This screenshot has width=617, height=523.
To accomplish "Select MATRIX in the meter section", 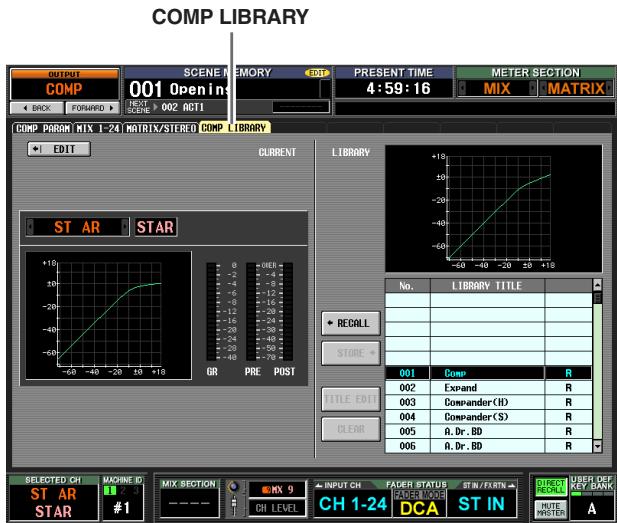I will point(576,88).
